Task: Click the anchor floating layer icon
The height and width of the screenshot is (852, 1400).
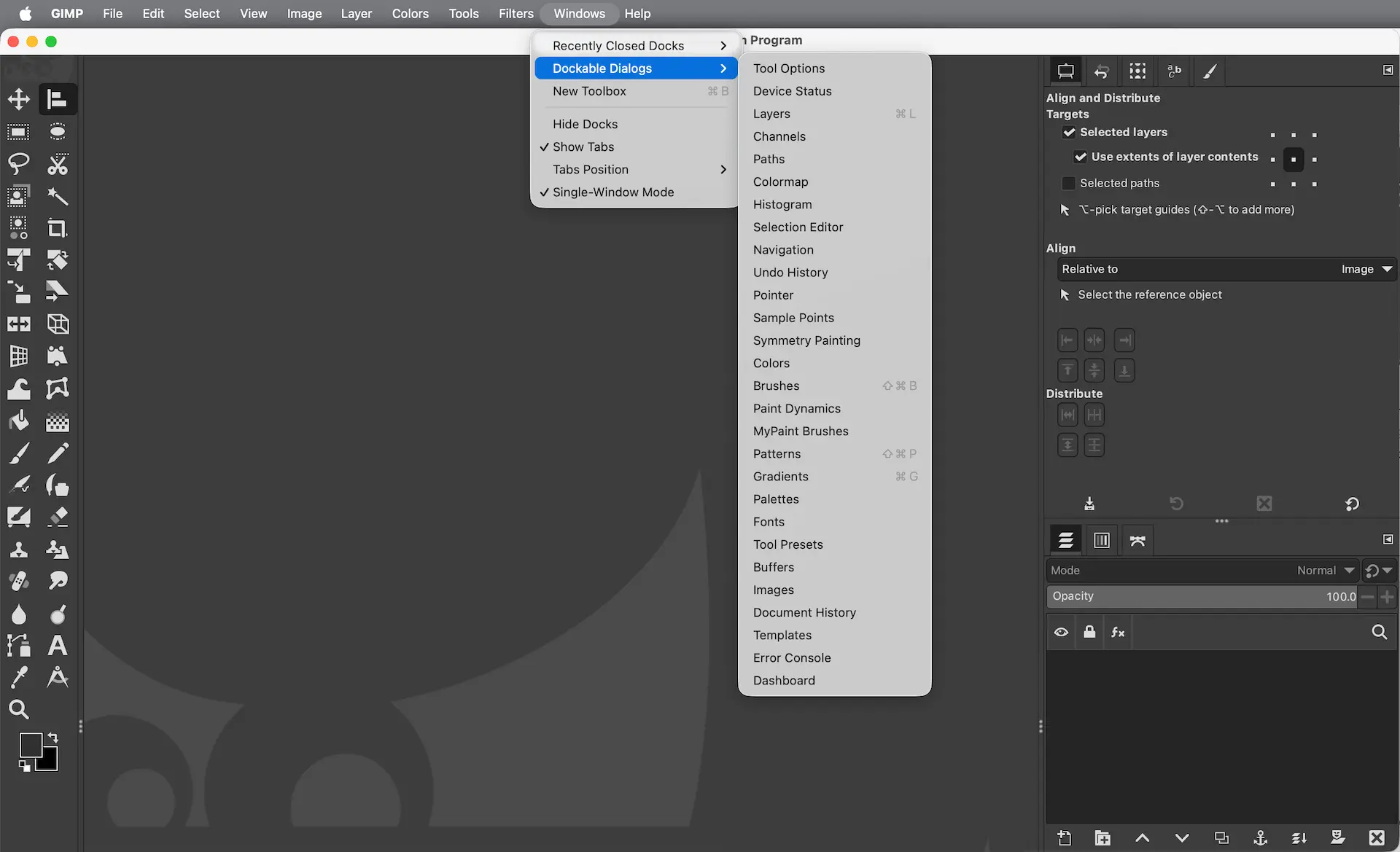Action: [1260, 838]
